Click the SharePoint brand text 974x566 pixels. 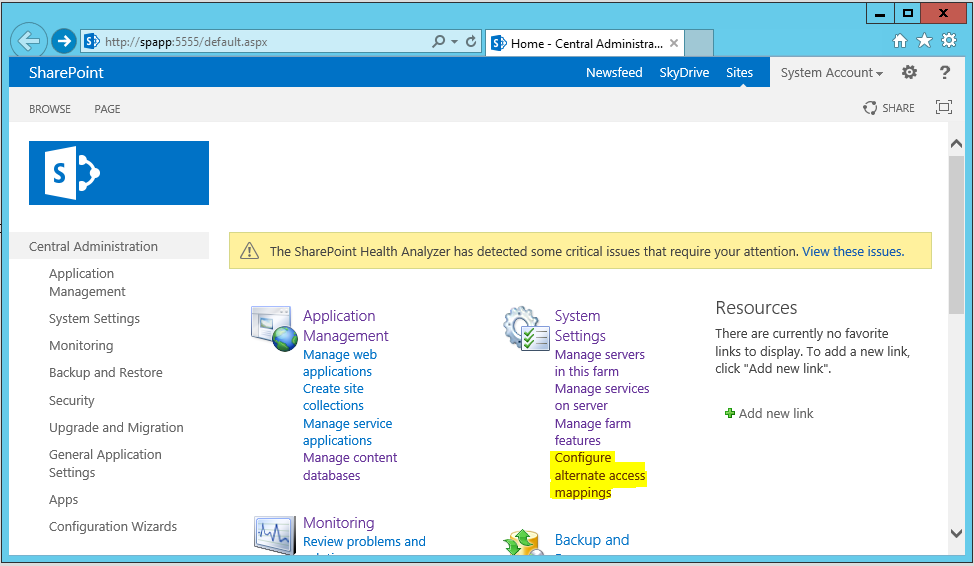pyautogui.click(x=66, y=73)
